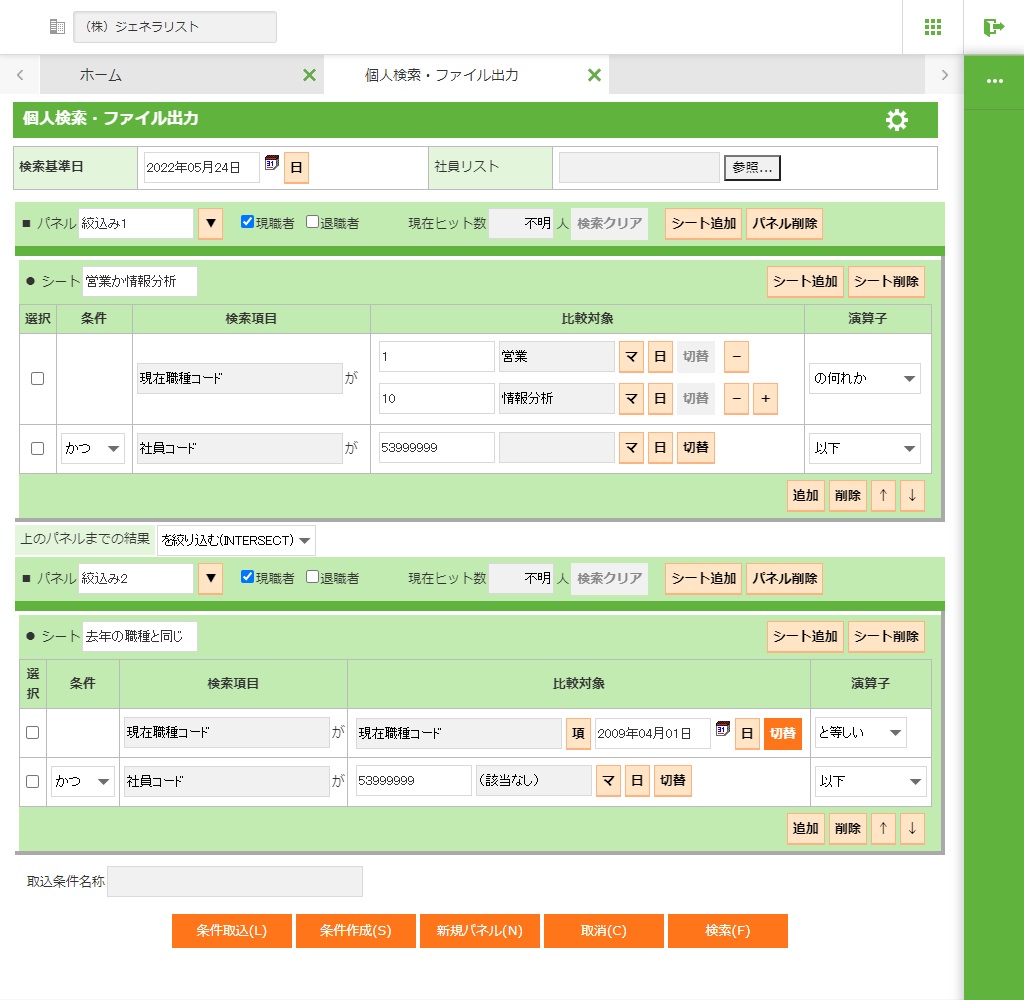Open the calendar icon beside 検索基準日

click(271, 163)
